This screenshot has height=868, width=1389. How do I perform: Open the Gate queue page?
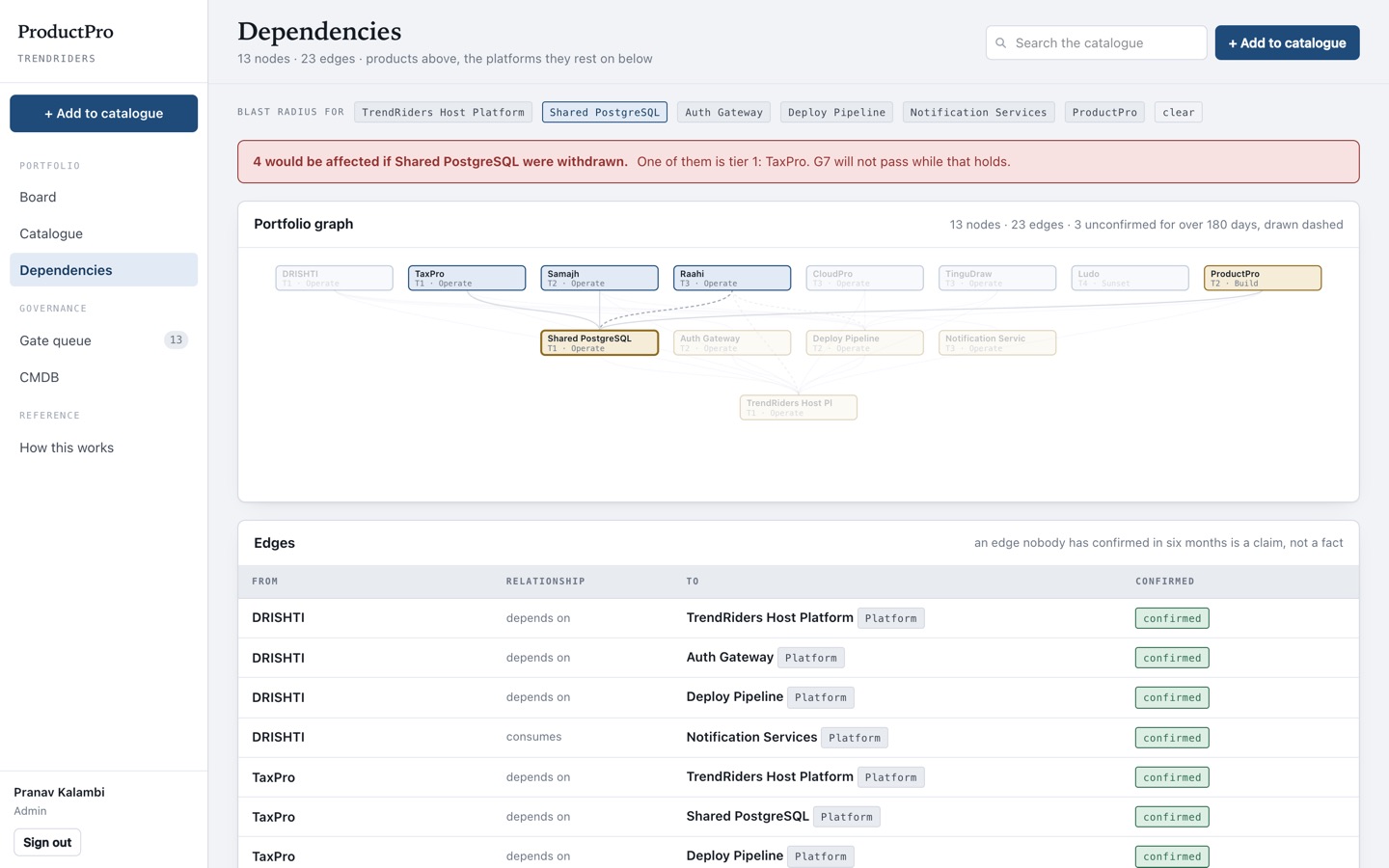pos(103,340)
